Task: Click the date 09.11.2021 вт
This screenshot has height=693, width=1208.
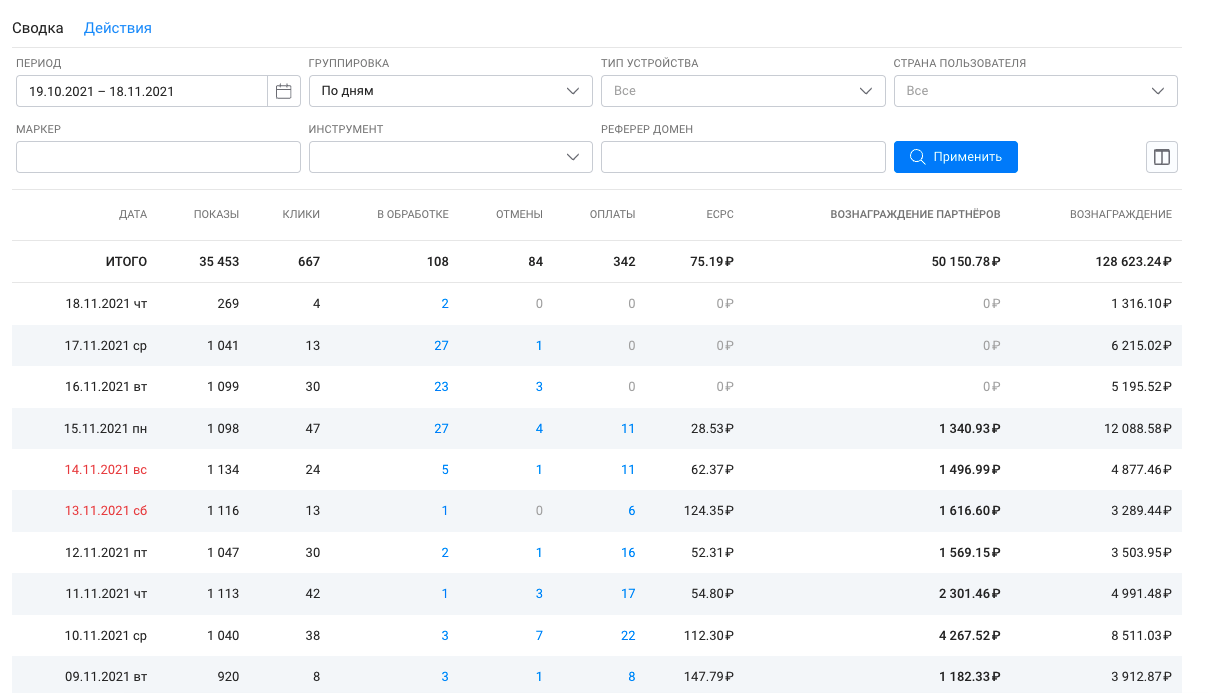Action: (x=106, y=677)
